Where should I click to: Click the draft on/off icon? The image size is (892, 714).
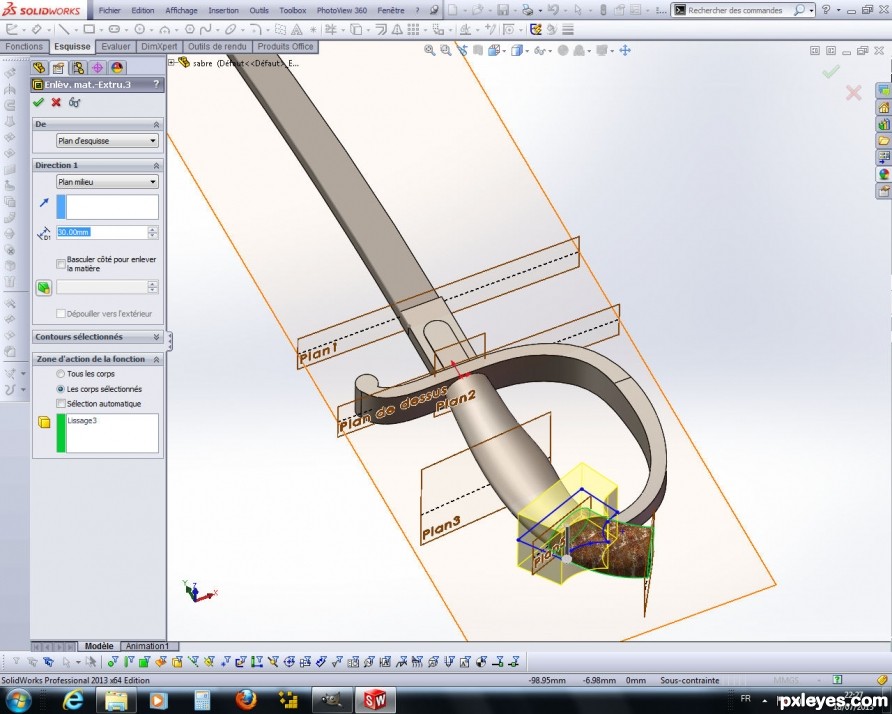click(44, 287)
